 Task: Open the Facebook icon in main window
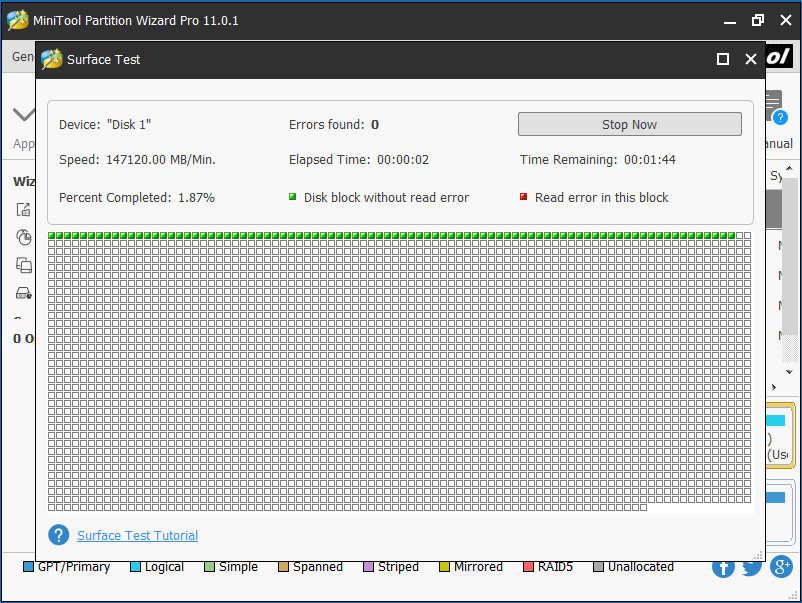(723, 567)
